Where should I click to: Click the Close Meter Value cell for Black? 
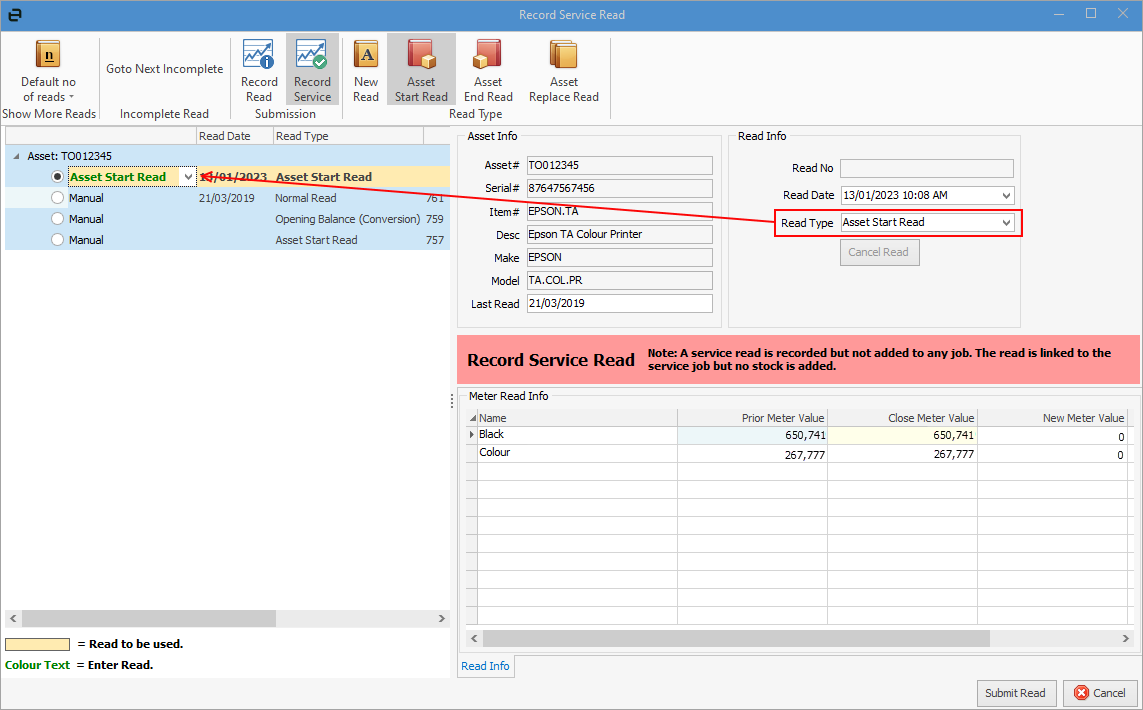(x=902, y=435)
